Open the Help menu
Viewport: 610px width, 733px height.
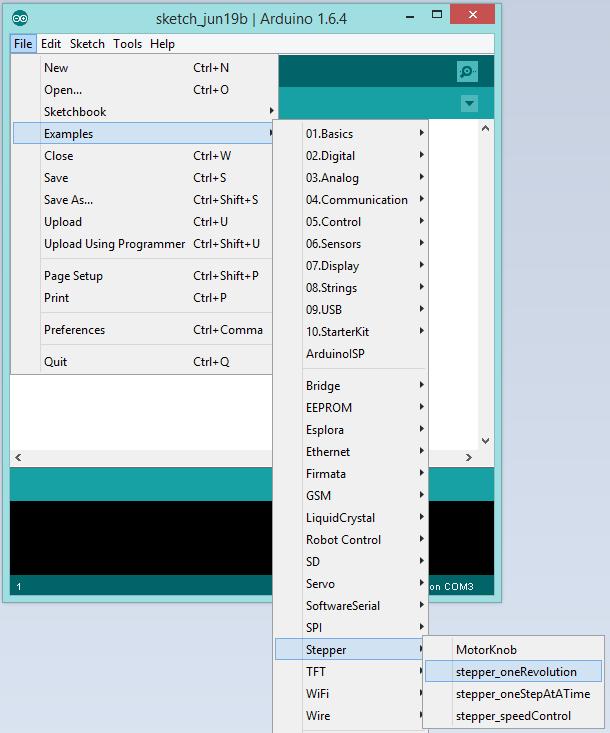click(162, 44)
